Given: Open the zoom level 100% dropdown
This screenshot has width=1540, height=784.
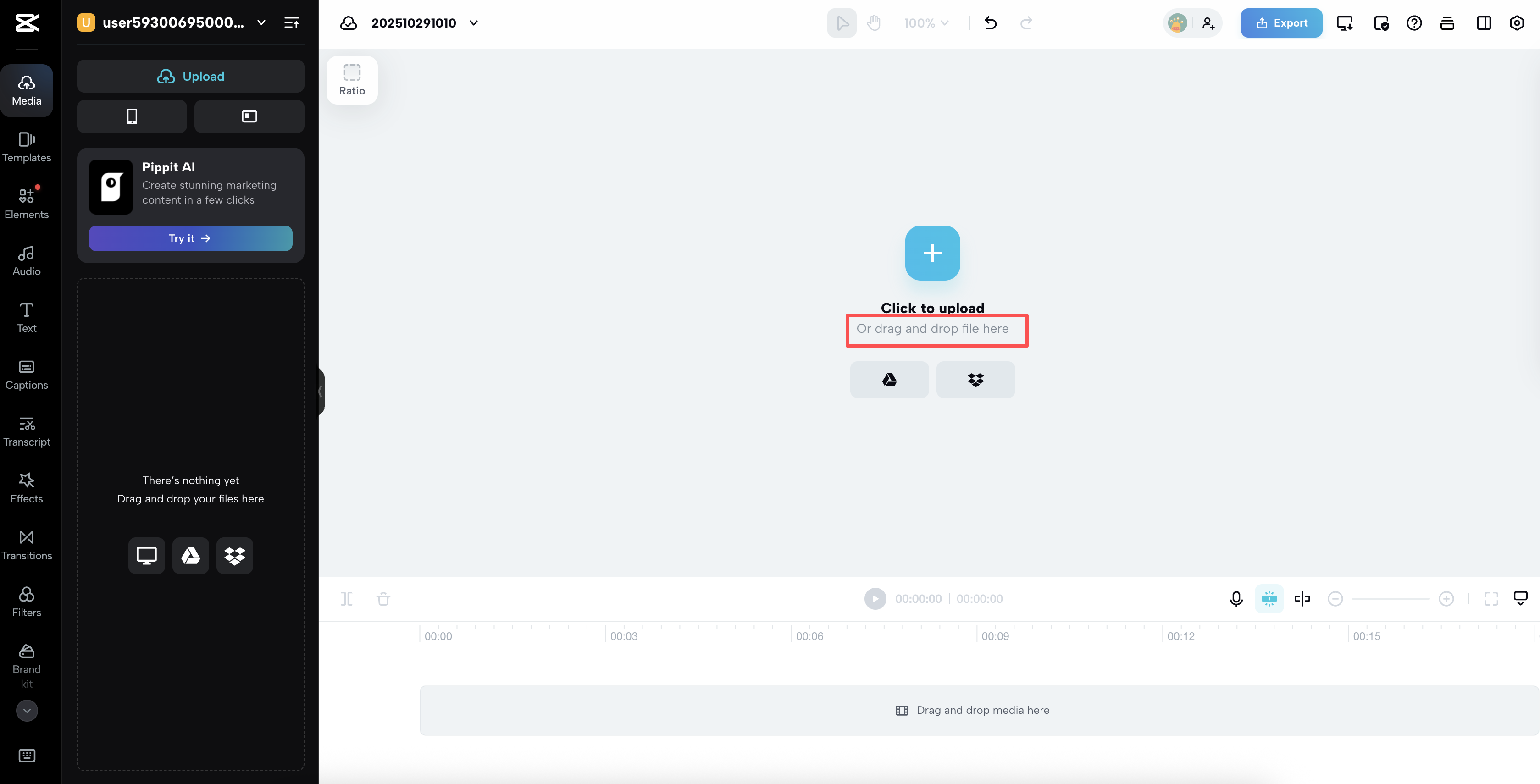Looking at the screenshot, I should pos(925,23).
